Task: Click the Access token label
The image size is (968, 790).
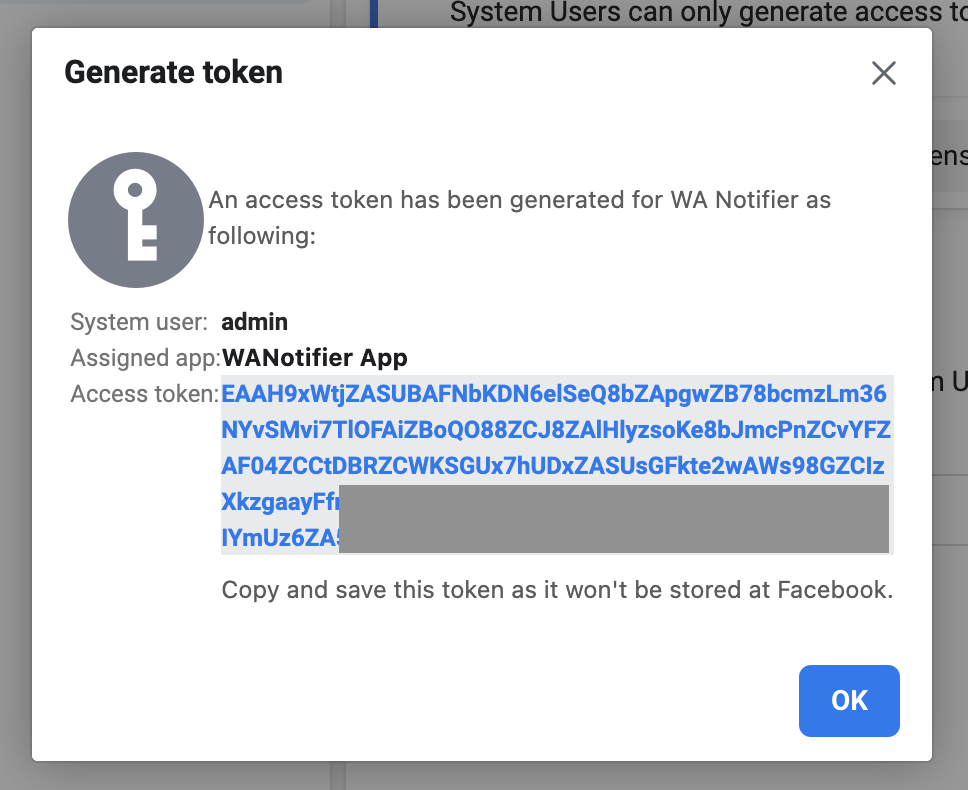Action: point(145,394)
